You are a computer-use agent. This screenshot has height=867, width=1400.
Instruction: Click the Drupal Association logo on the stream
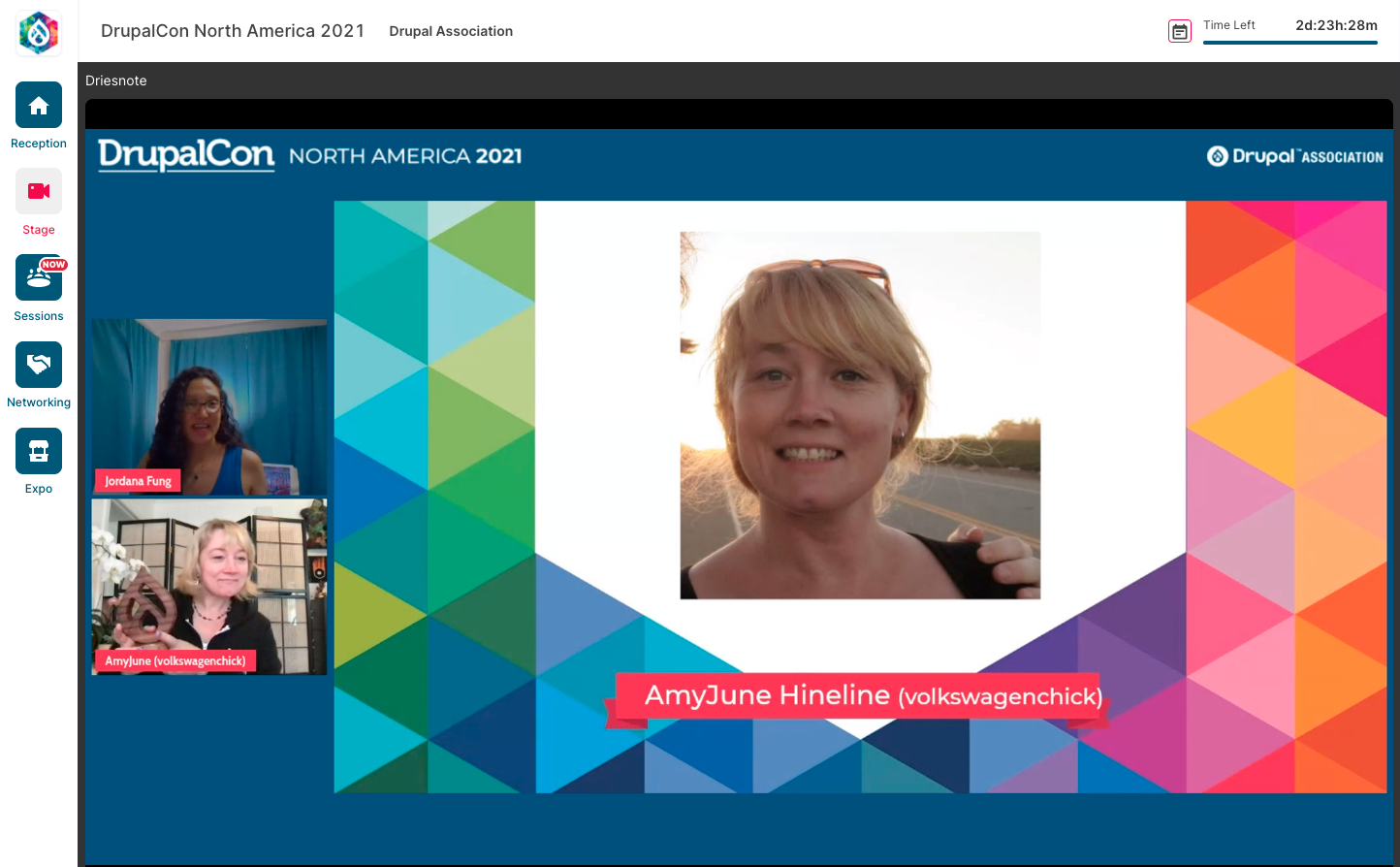1294,155
